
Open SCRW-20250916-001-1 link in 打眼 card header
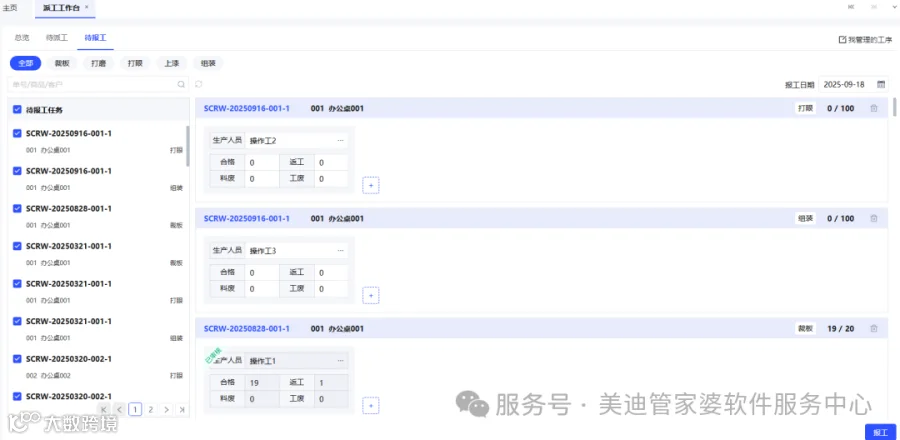pos(247,108)
